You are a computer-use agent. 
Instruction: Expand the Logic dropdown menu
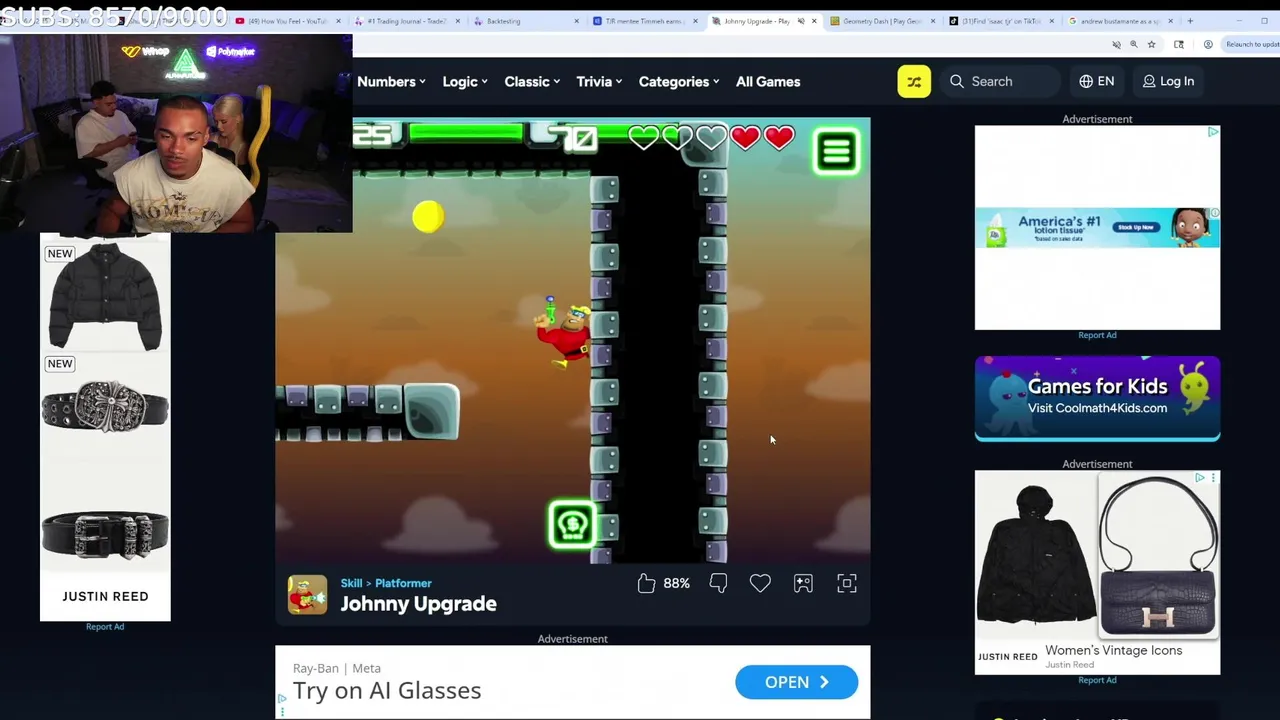pos(465,82)
